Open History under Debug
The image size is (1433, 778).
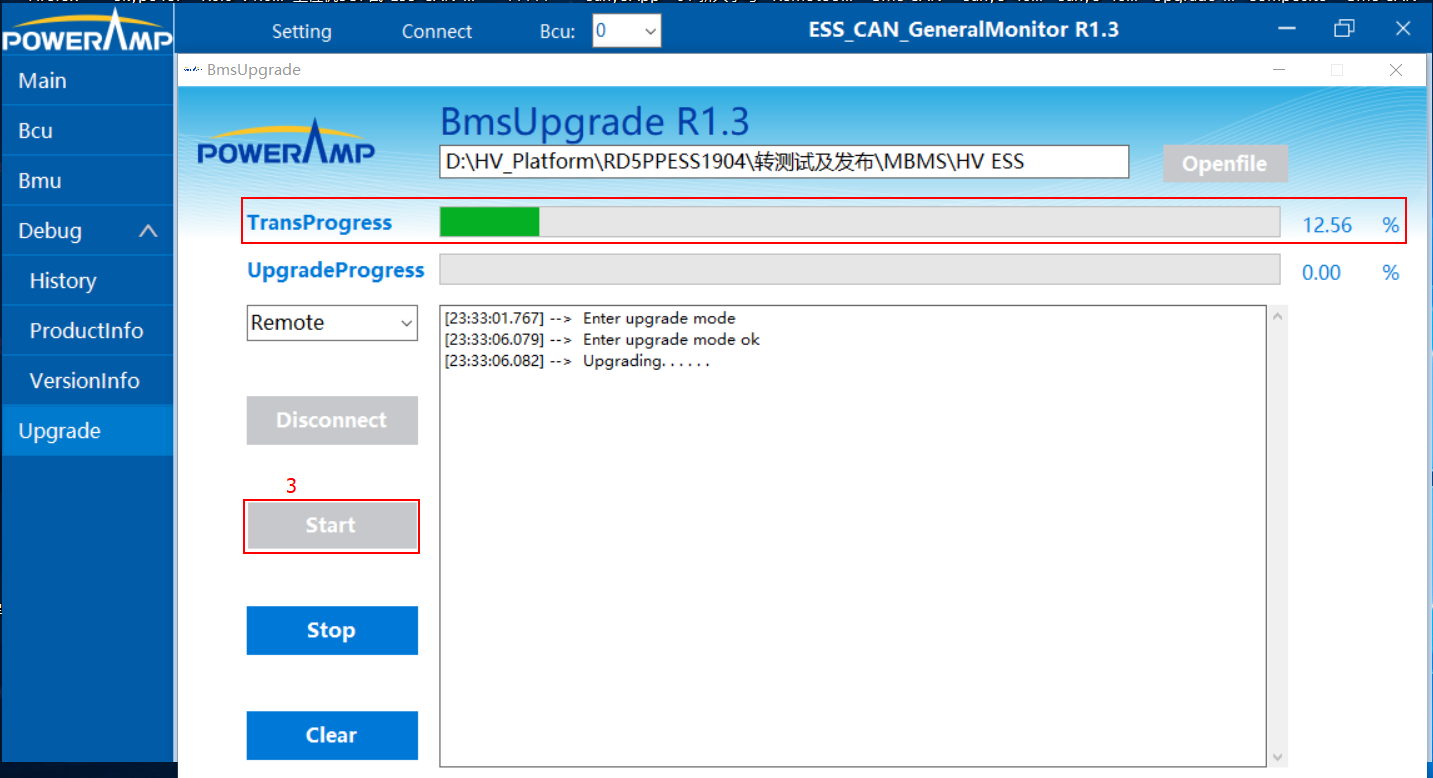[x=87, y=281]
